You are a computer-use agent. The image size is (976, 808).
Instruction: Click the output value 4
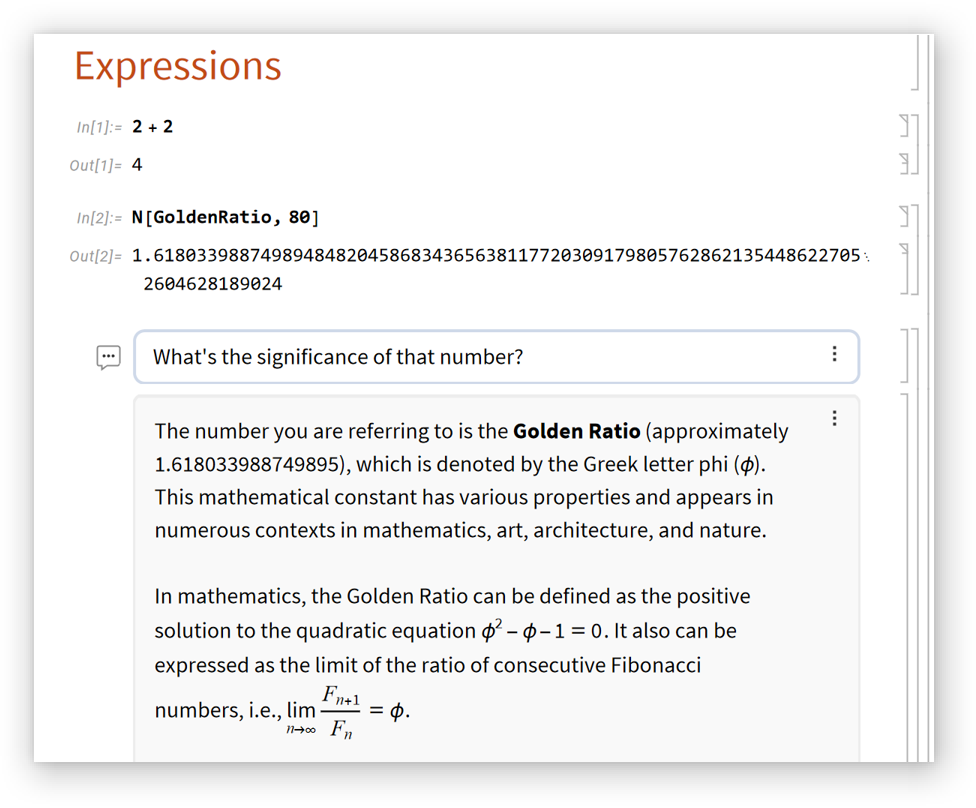point(137,165)
